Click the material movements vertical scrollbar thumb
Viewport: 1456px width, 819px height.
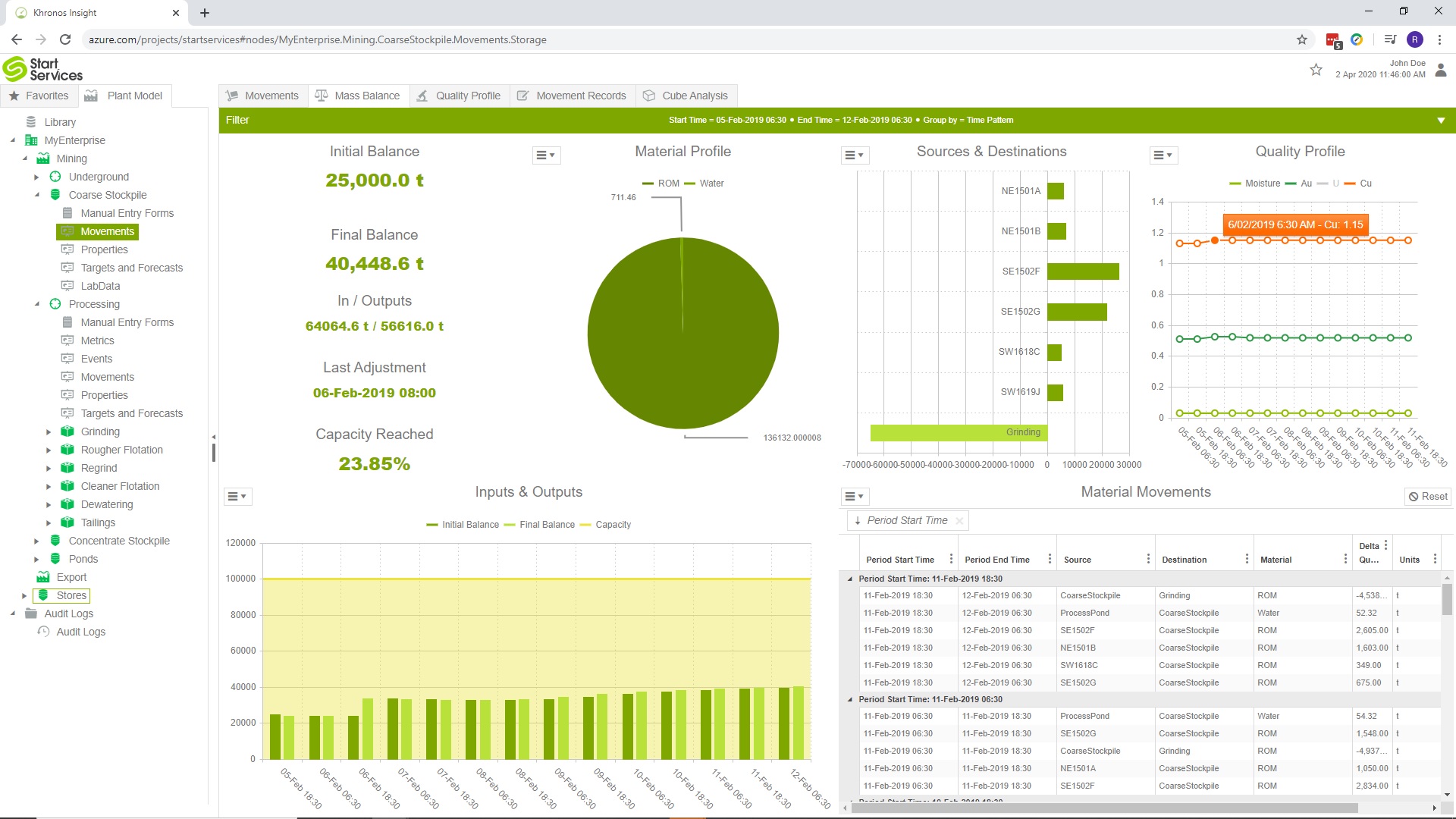(1447, 599)
